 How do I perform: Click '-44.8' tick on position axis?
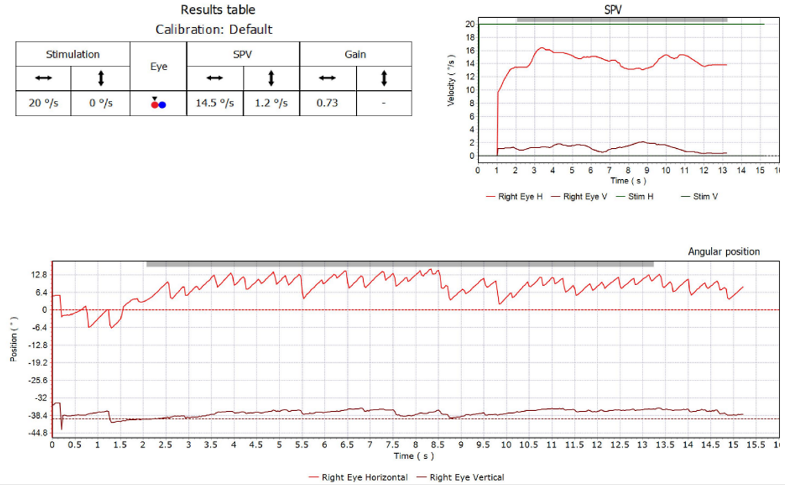[37, 433]
